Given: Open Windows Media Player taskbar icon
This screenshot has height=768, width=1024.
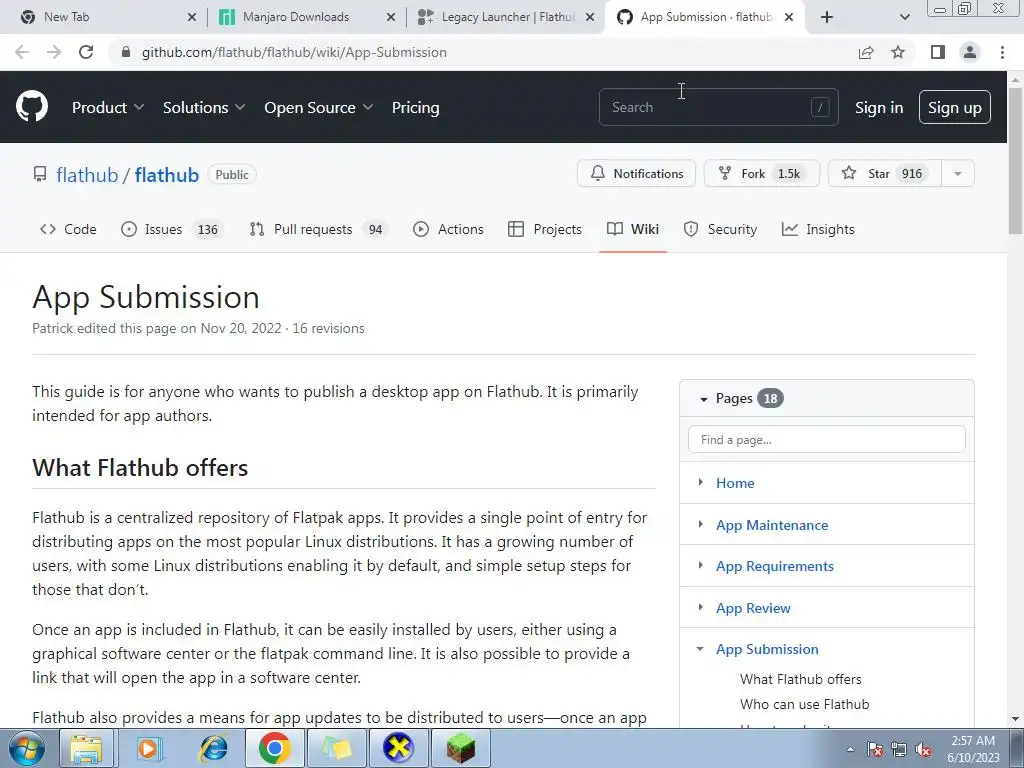Looking at the screenshot, I should pyautogui.click(x=148, y=748).
